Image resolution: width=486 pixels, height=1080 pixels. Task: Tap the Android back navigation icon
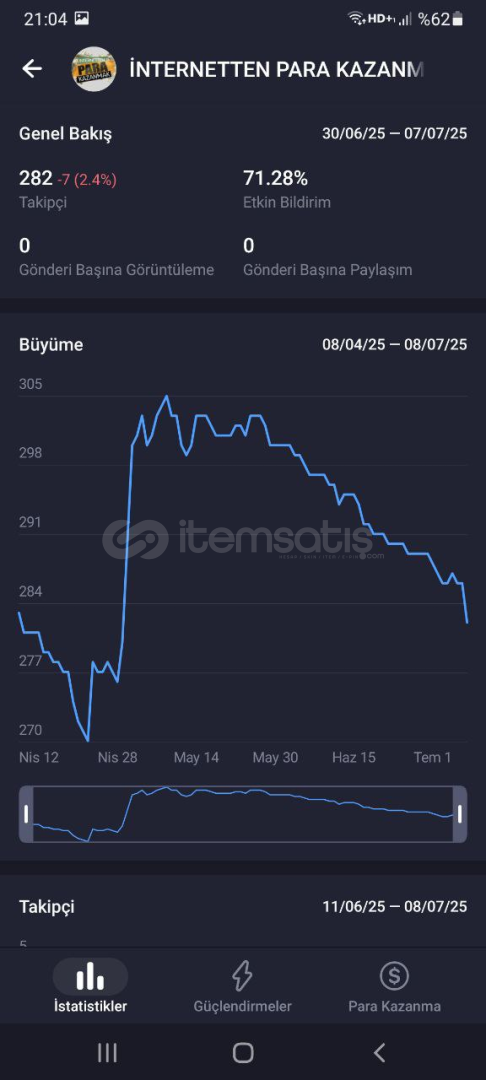point(379,1052)
